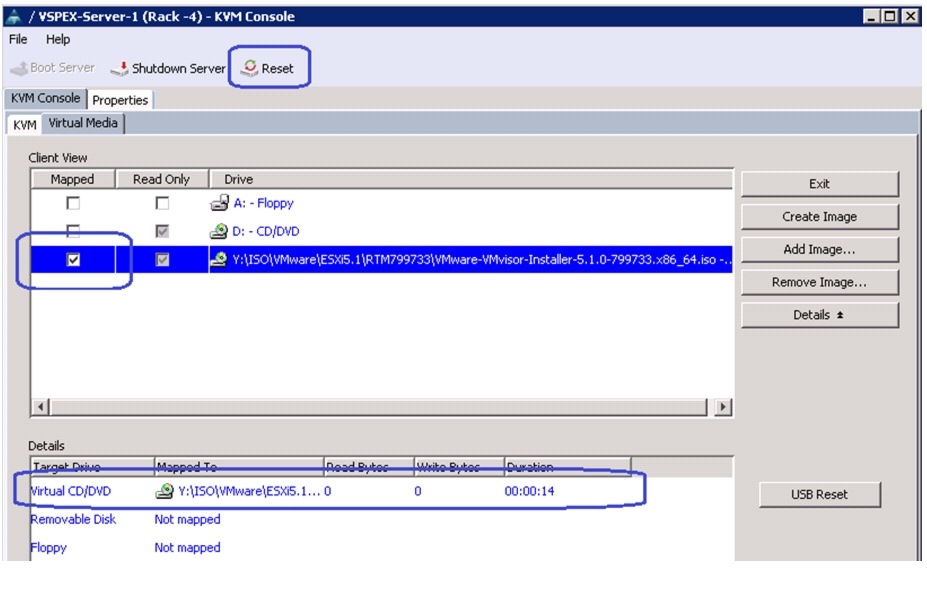The height and width of the screenshot is (600, 927).
Task: Toggle Read Only checkbox for A: Floppy
Action: (162, 203)
